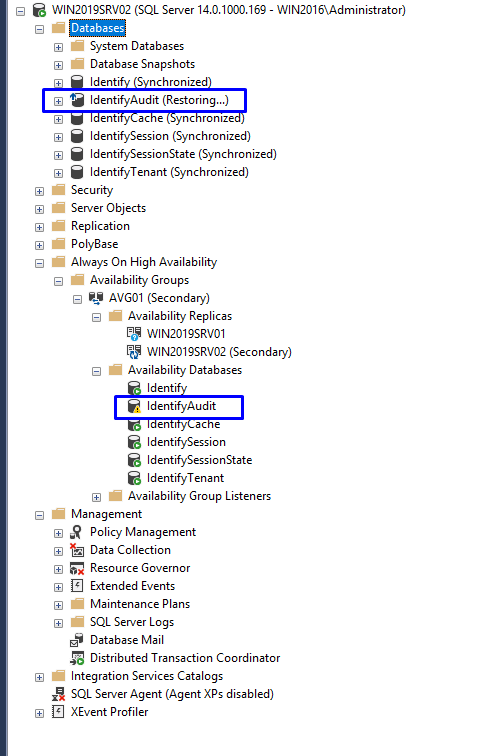Image resolution: width=503 pixels, height=756 pixels.
Task: Click the Identify availability database icon
Action: coord(134,388)
